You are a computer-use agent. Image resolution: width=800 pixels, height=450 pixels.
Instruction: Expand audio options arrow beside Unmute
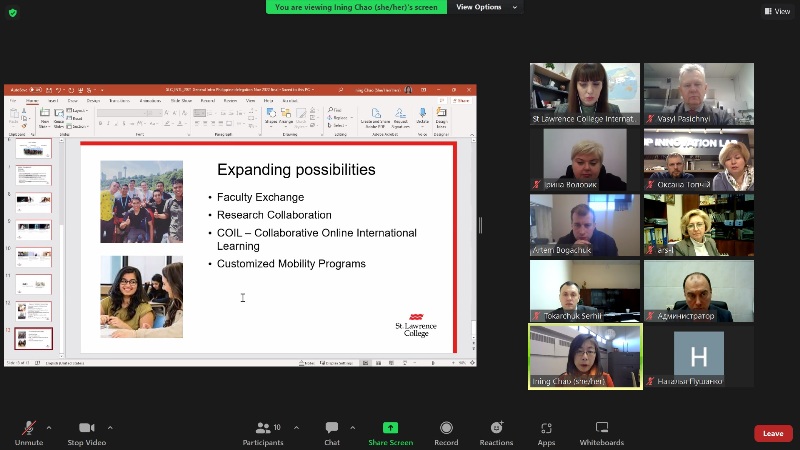(49, 428)
